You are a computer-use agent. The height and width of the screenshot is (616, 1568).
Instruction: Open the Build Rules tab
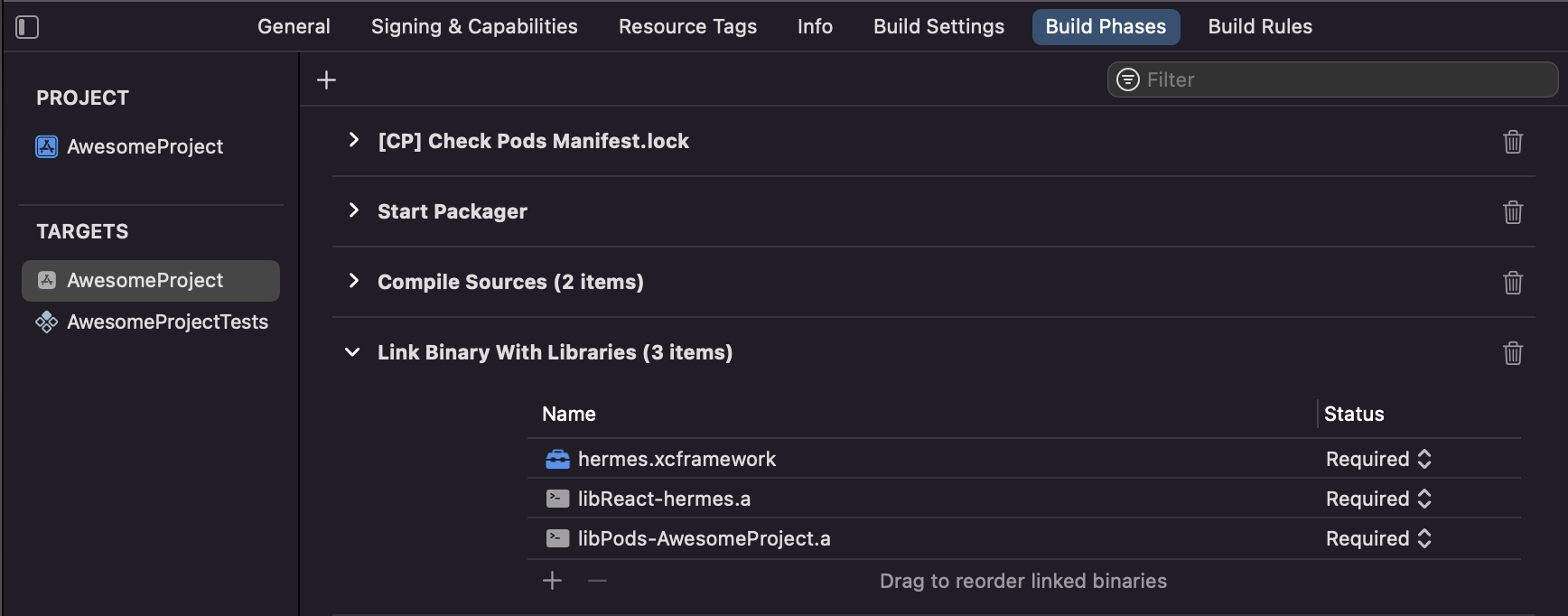1260,27
